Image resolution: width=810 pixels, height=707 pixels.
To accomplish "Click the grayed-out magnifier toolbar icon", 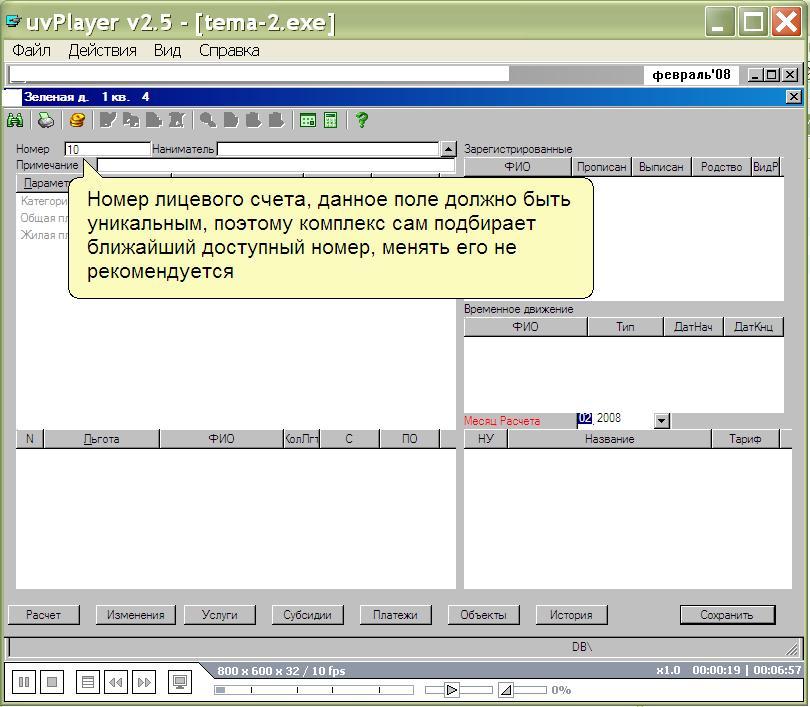I will click(208, 120).
